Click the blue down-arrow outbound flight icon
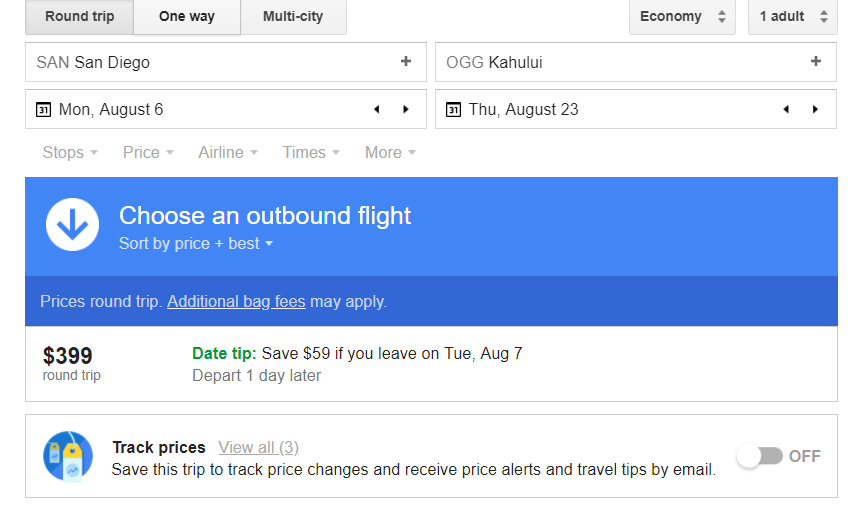856x510 pixels. 73,224
